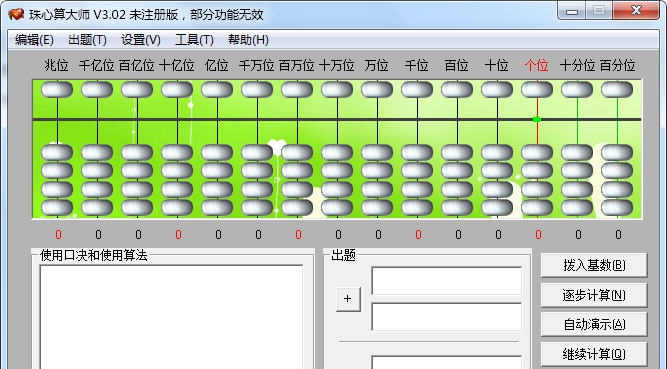Viewport: 667px width, 369px height.
Task: Click the 继续计算(Q) button
Action: pos(594,354)
